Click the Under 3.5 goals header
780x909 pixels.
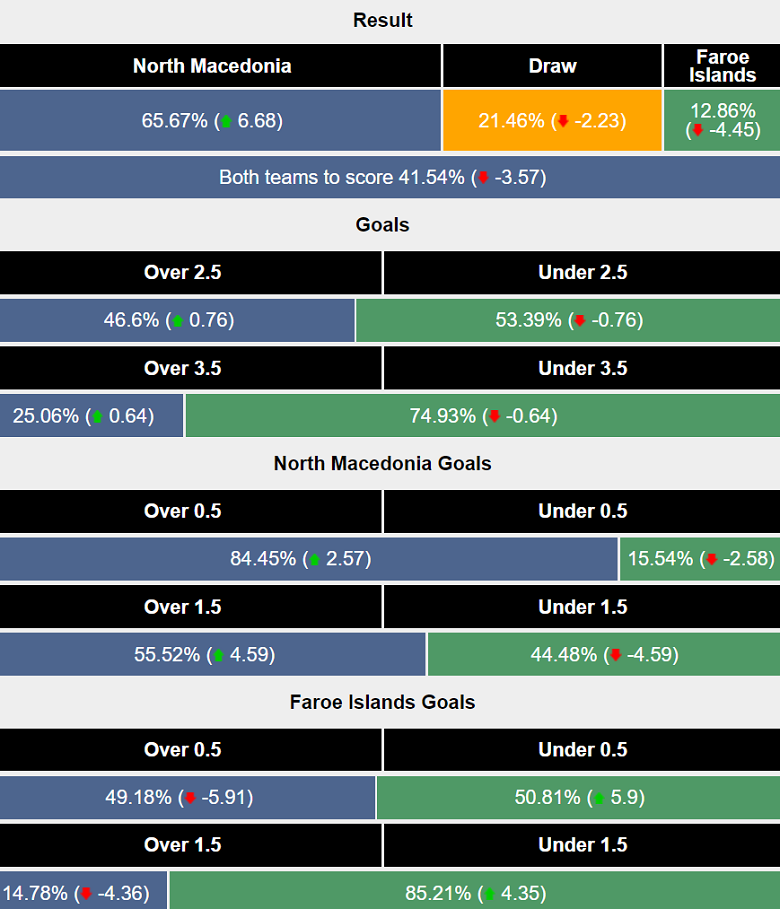582,368
